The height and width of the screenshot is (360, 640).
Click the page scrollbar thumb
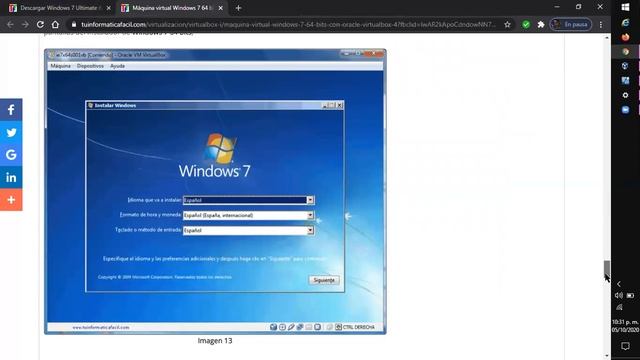pos(607,268)
